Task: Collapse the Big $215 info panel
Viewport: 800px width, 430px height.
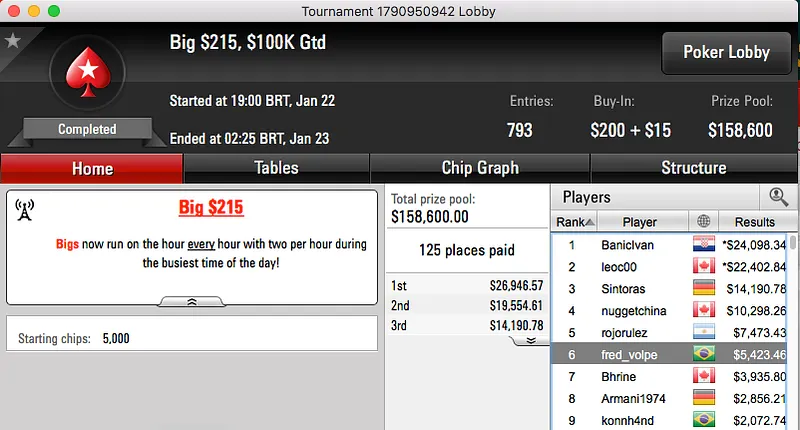Action: coord(192,300)
